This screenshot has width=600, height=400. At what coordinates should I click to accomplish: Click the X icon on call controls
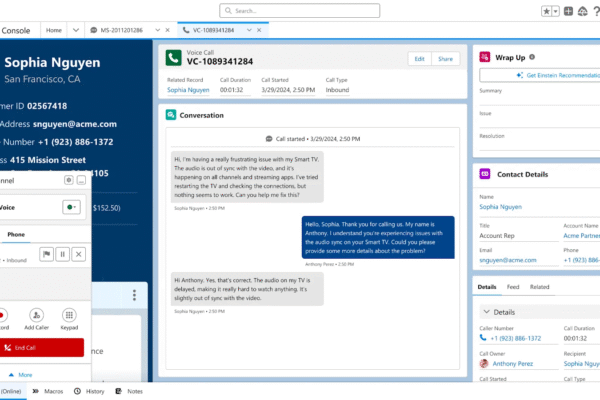(78, 254)
